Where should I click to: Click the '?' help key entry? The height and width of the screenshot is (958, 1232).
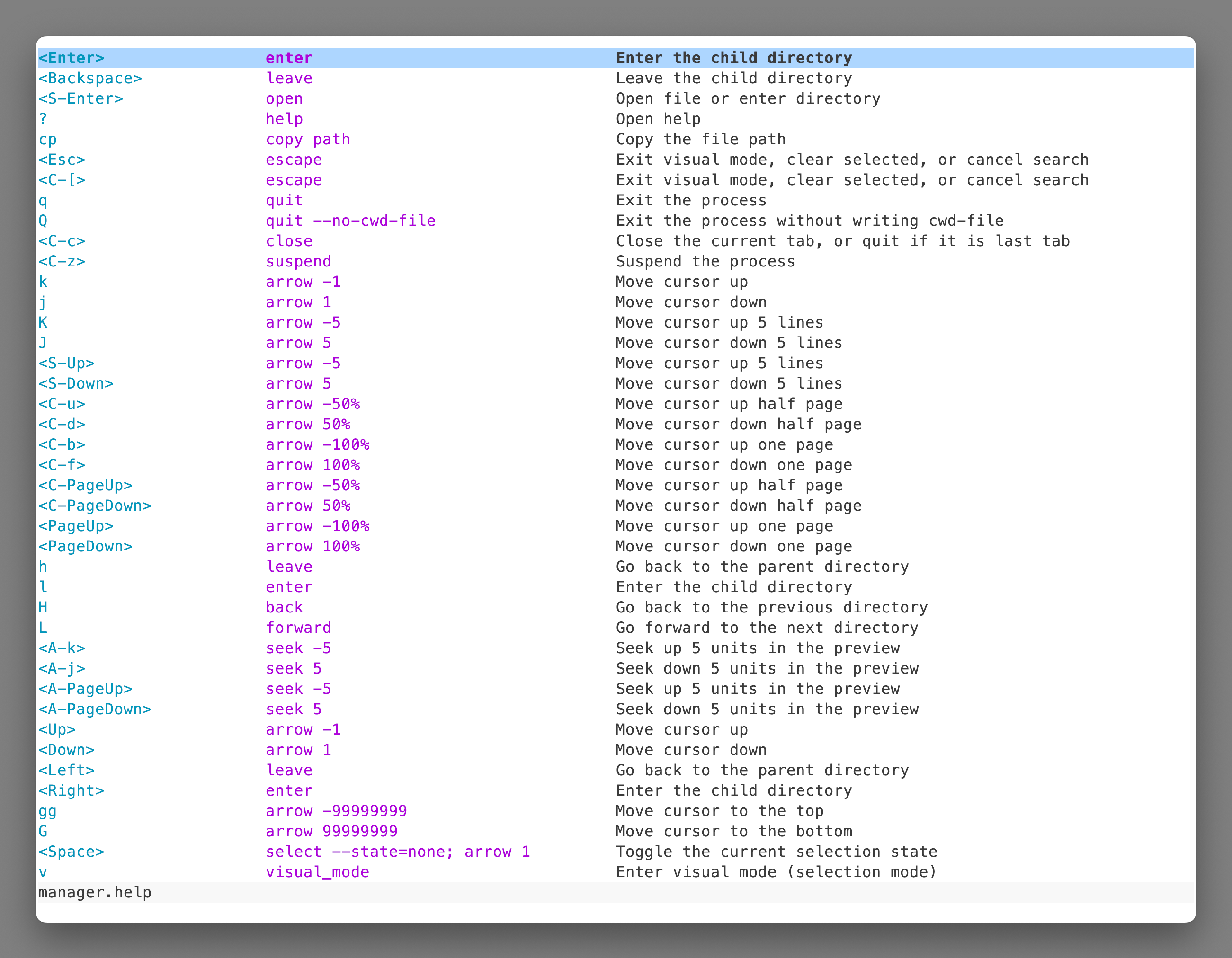coord(43,119)
